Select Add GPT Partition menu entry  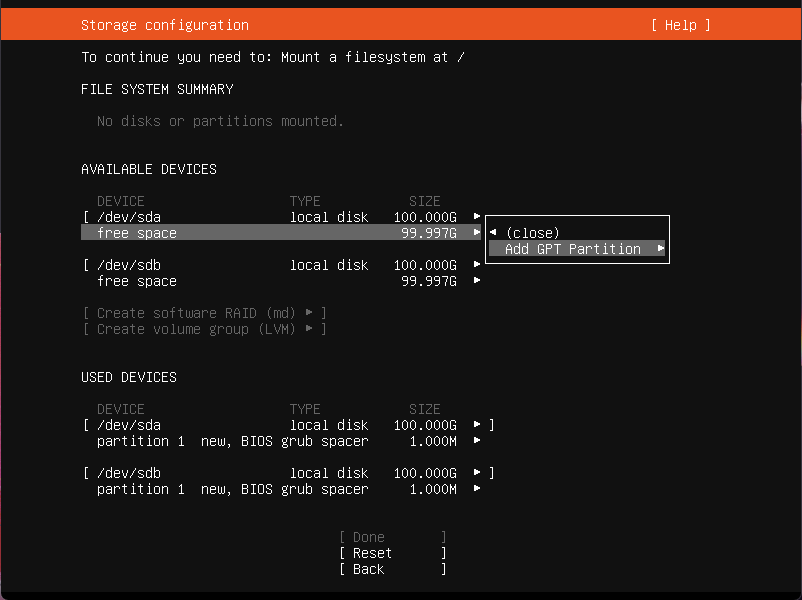(576, 249)
